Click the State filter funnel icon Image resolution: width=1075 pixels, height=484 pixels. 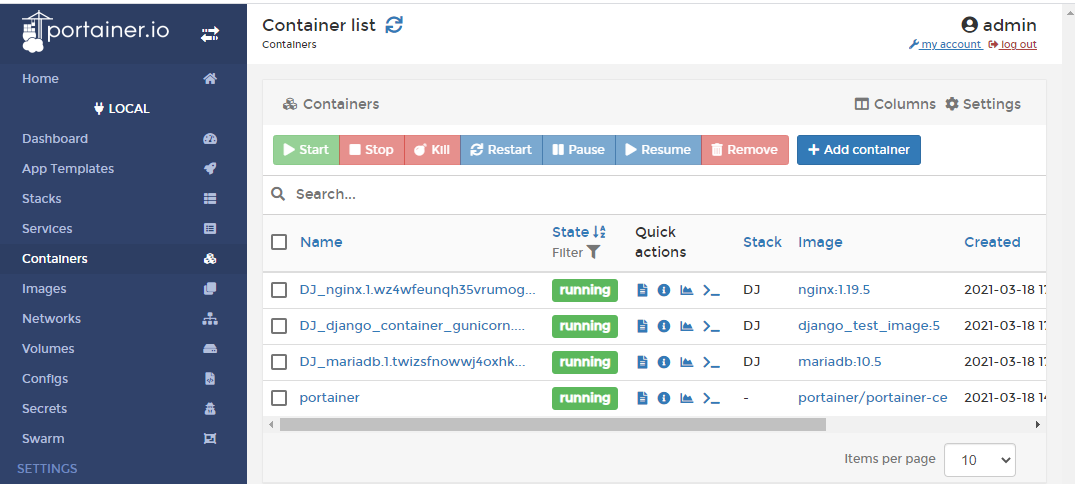coord(594,253)
